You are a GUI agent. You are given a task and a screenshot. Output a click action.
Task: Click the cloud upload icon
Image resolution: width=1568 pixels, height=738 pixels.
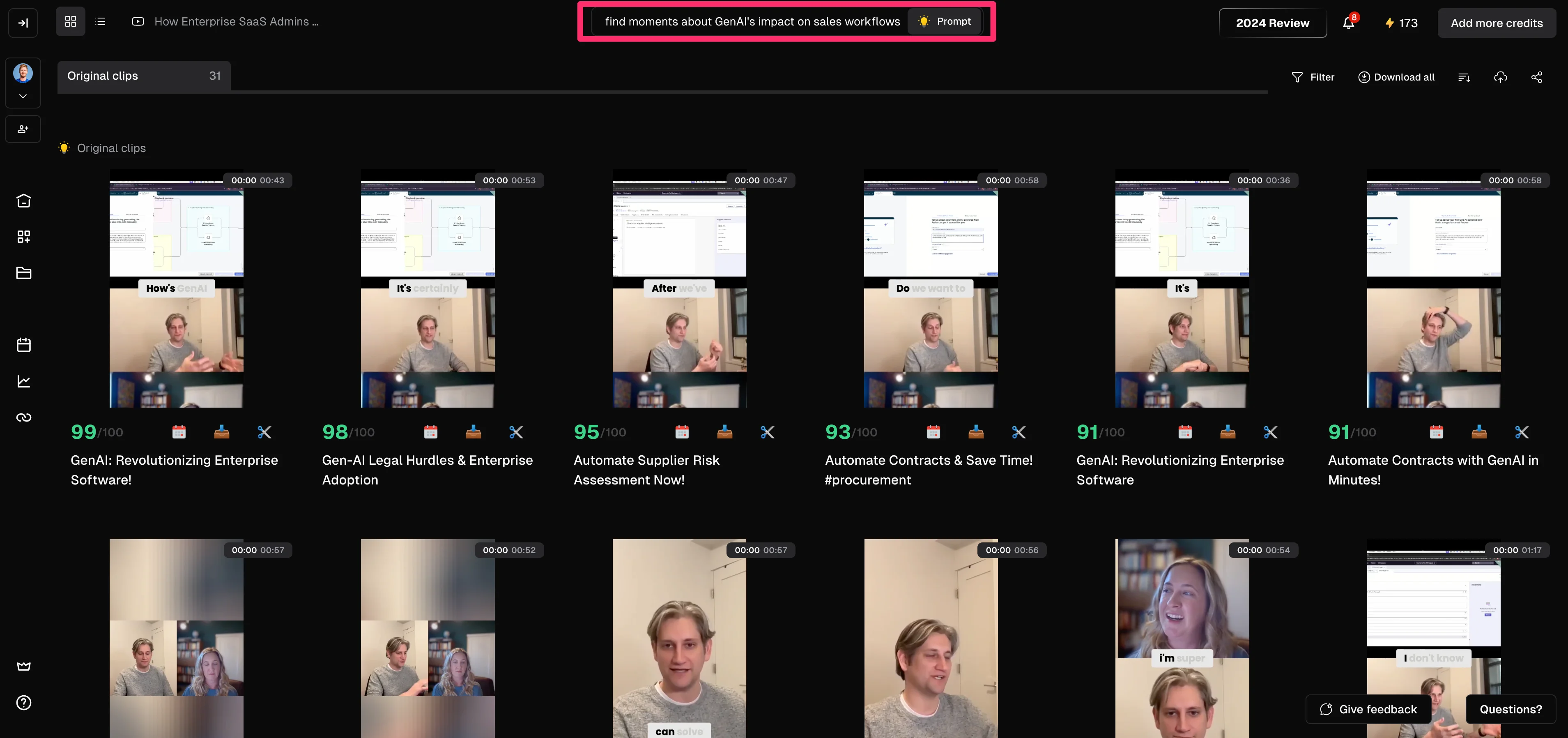(x=1500, y=77)
